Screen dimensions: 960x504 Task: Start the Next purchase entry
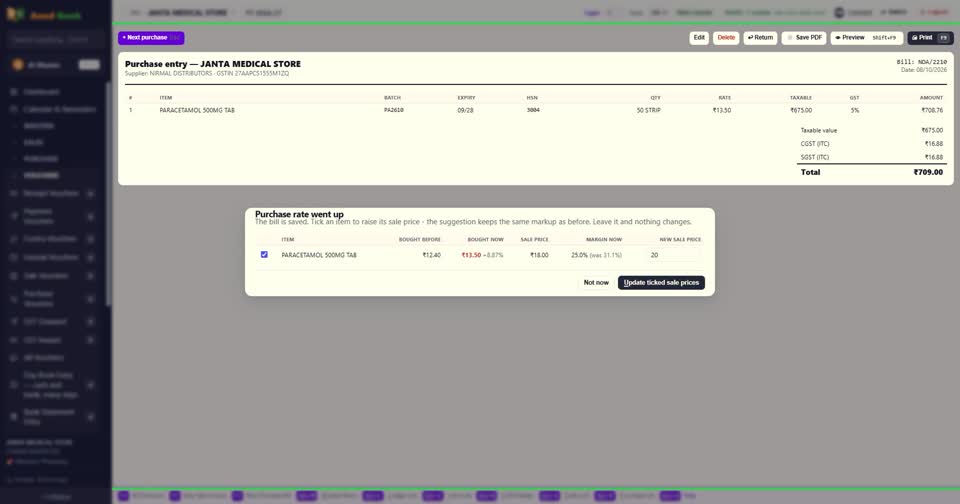151,38
